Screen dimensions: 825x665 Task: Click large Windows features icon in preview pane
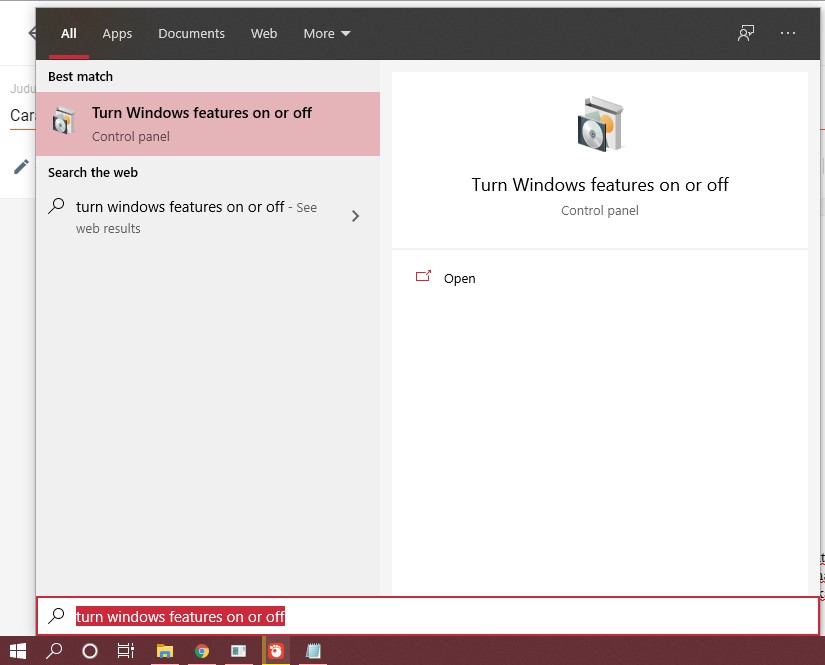point(600,124)
